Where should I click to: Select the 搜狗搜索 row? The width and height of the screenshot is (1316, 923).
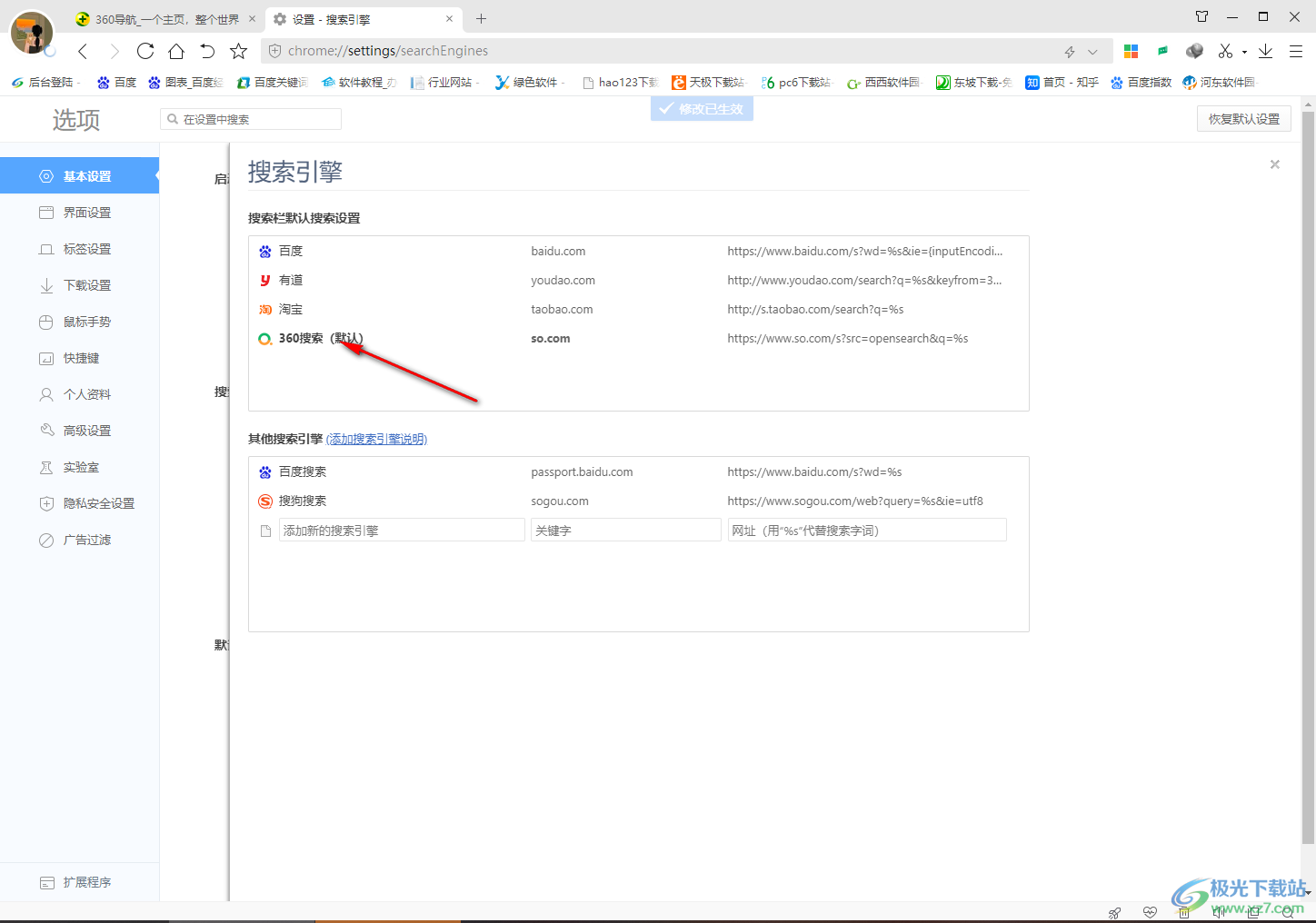(638, 501)
